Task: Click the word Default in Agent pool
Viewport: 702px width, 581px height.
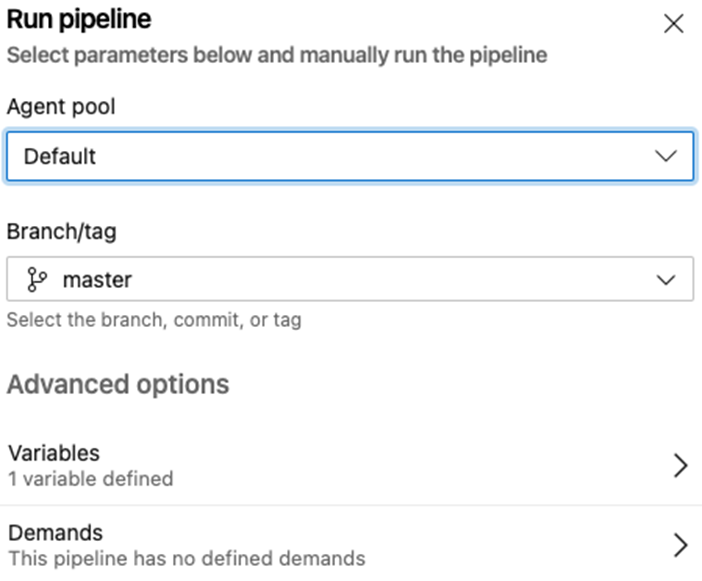Action: (60, 157)
